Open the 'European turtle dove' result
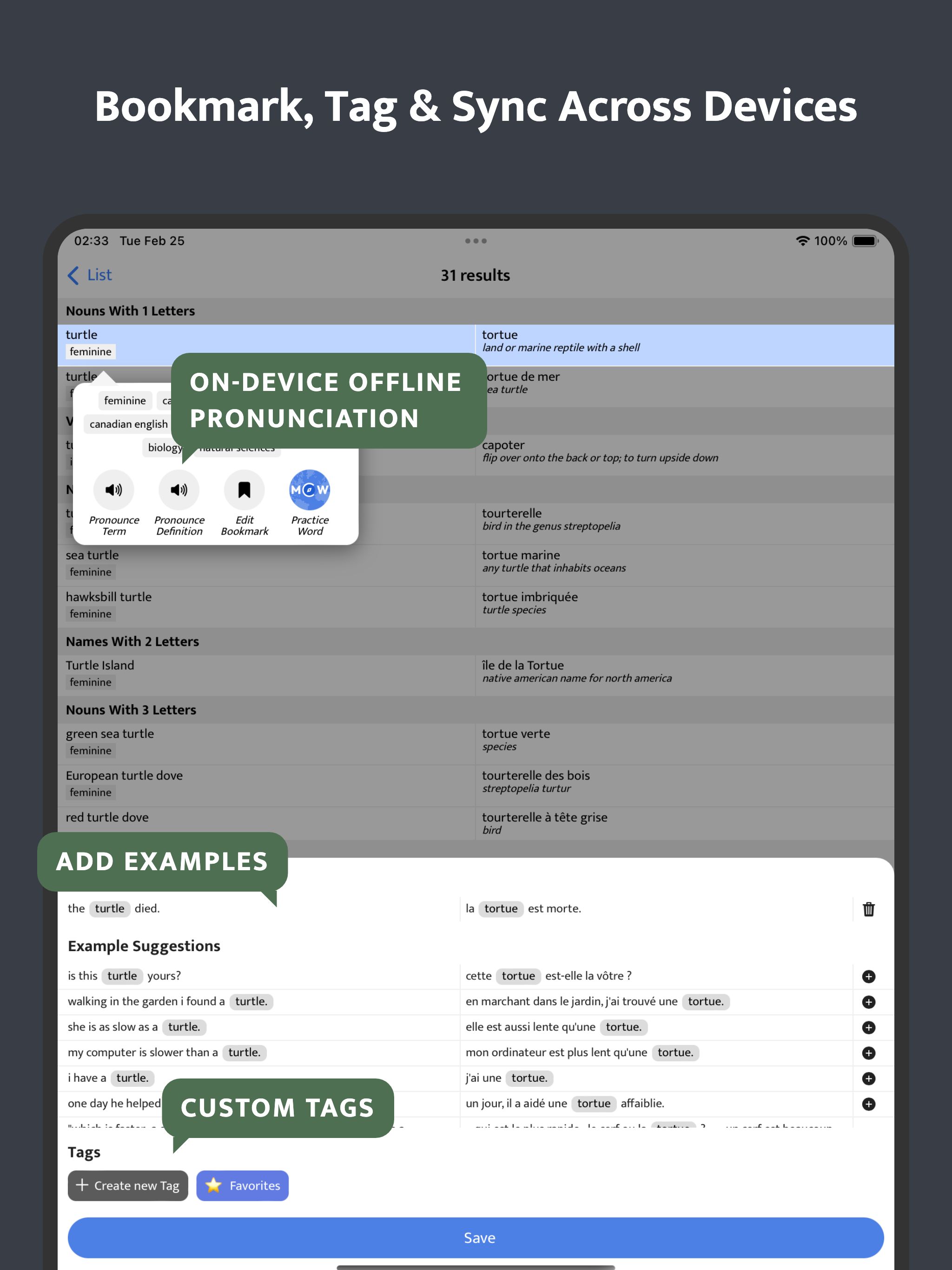 [x=266, y=786]
